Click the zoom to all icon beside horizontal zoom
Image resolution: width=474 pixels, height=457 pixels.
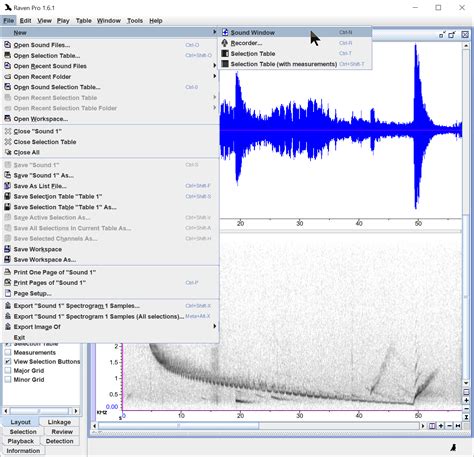coord(458,426)
